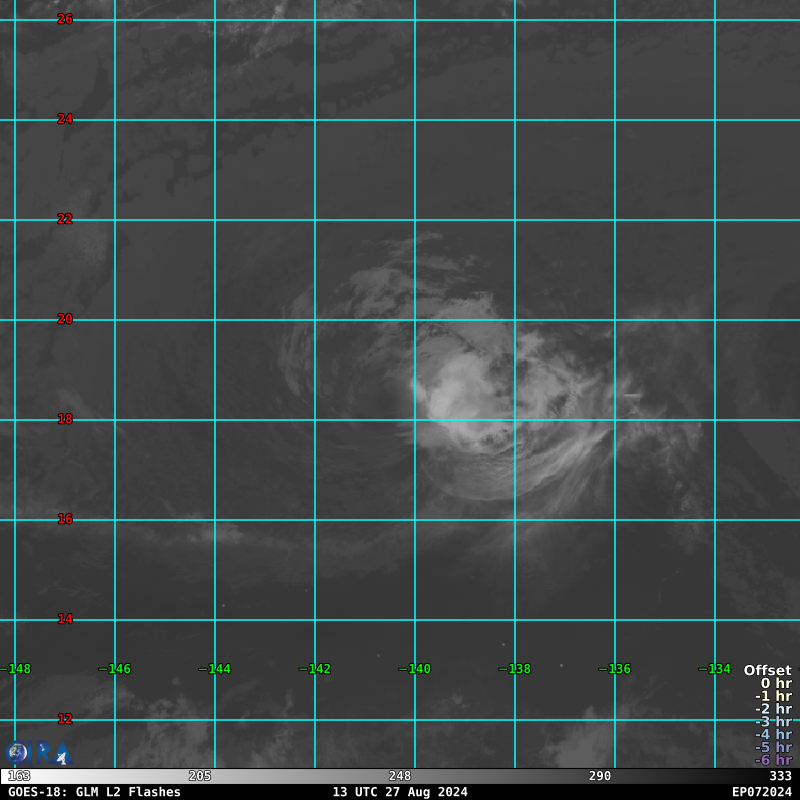Click the 248 value on the colorbar
This screenshot has width=800, height=800.
[x=400, y=776]
